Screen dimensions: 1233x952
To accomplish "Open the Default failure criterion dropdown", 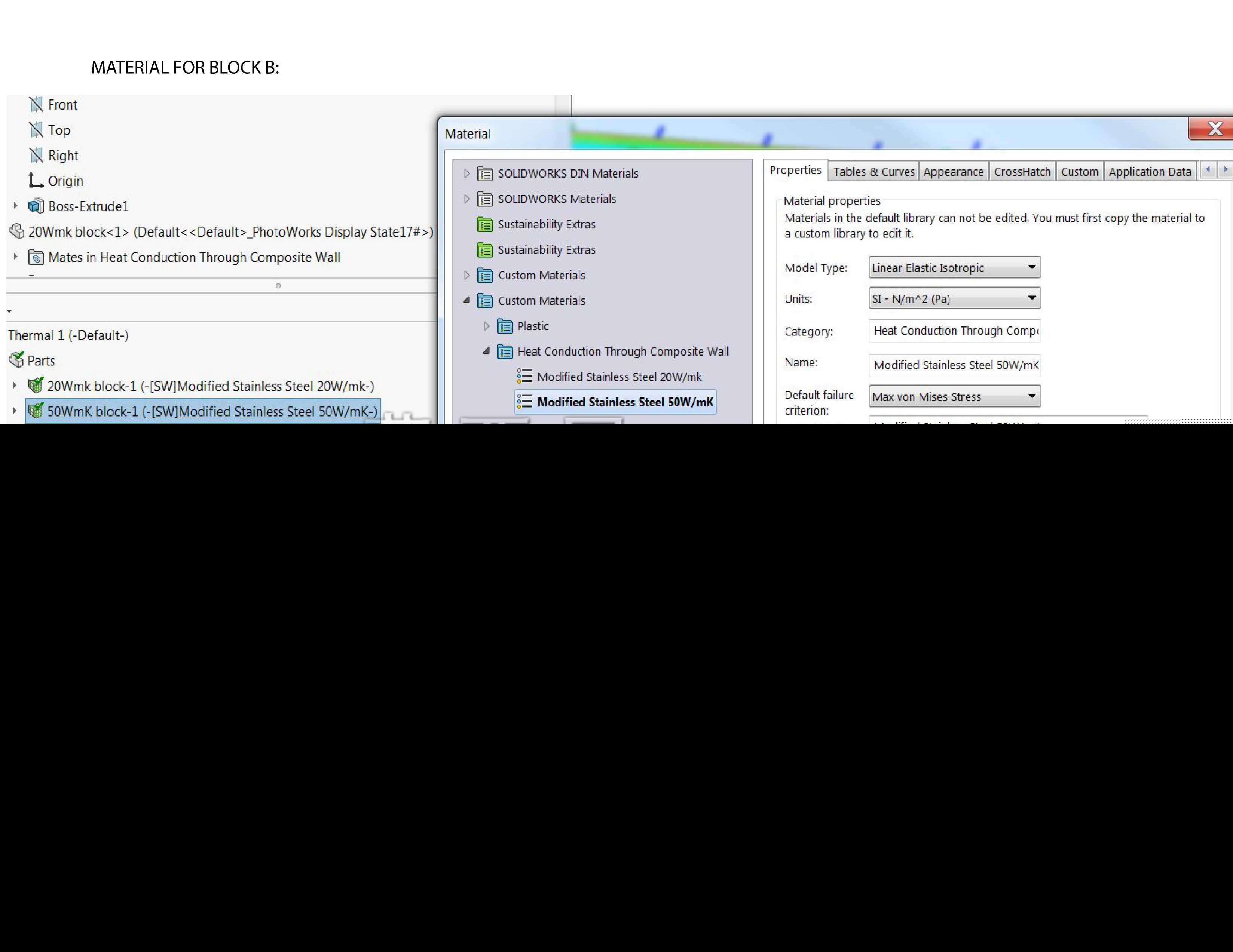I will click(955, 396).
